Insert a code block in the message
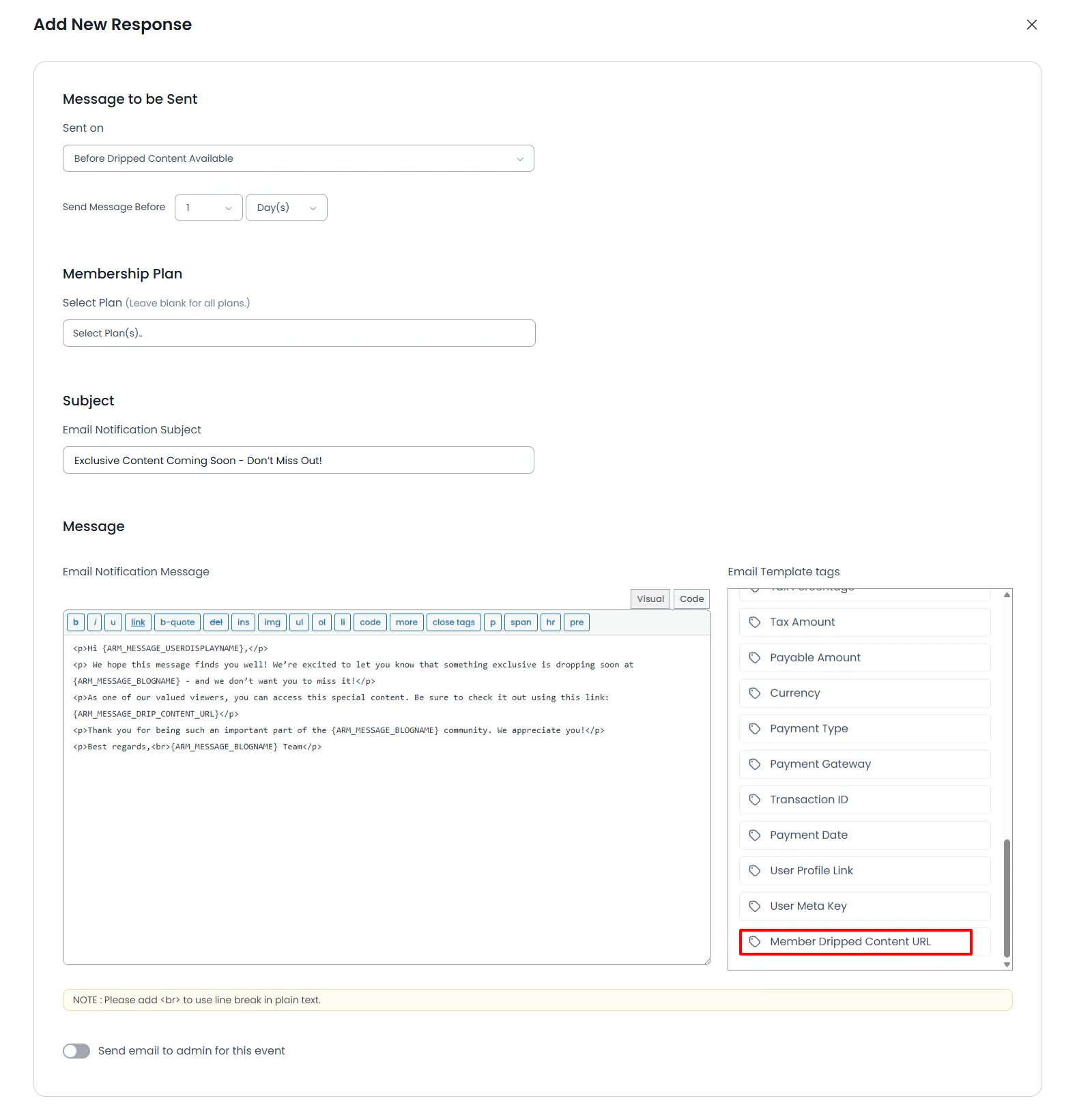This screenshot has height=1120, width=1077. pos(370,622)
